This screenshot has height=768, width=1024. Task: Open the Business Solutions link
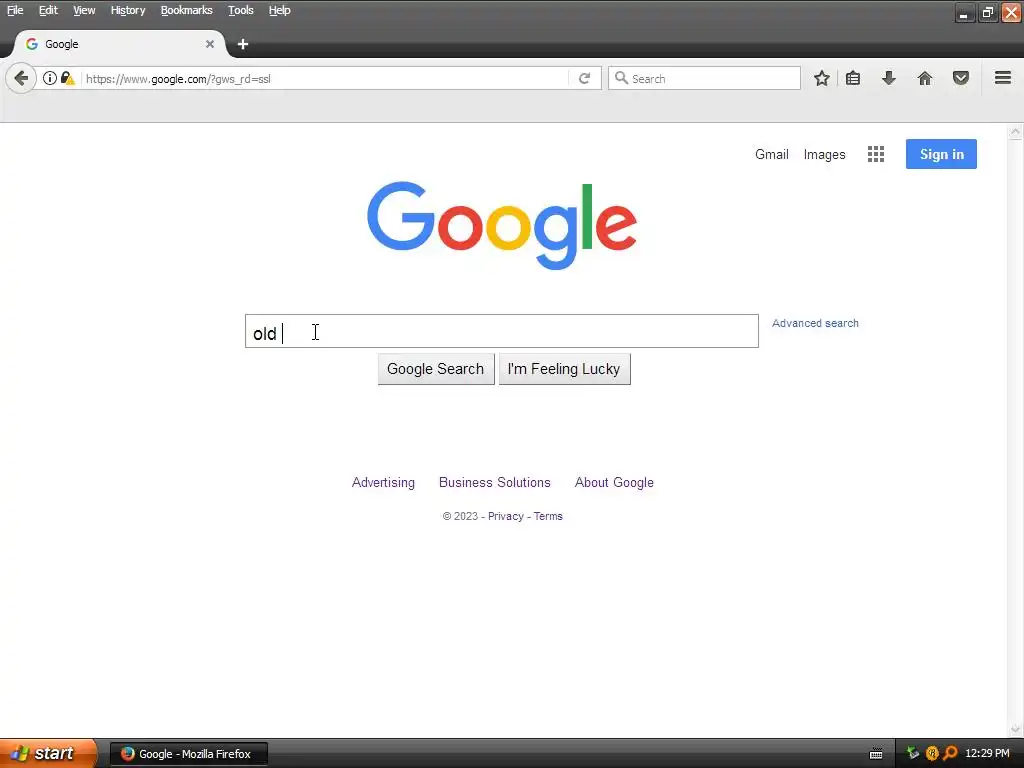(495, 483)
